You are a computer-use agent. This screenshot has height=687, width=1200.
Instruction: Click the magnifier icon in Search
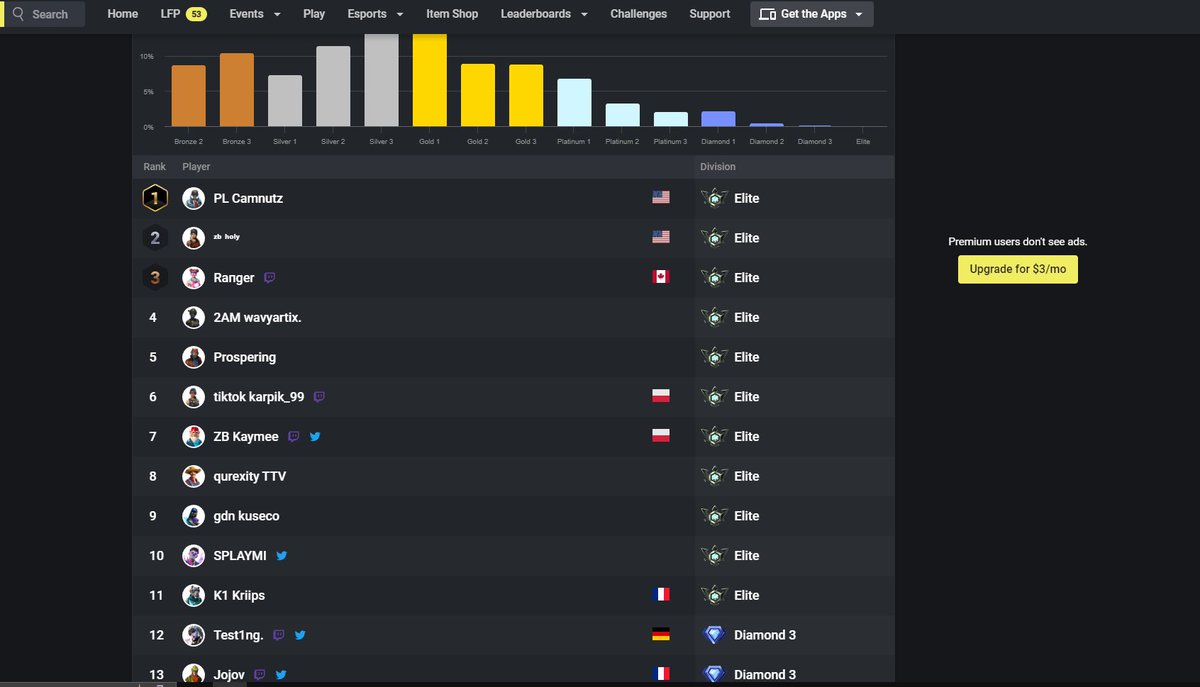click(18, 14)
